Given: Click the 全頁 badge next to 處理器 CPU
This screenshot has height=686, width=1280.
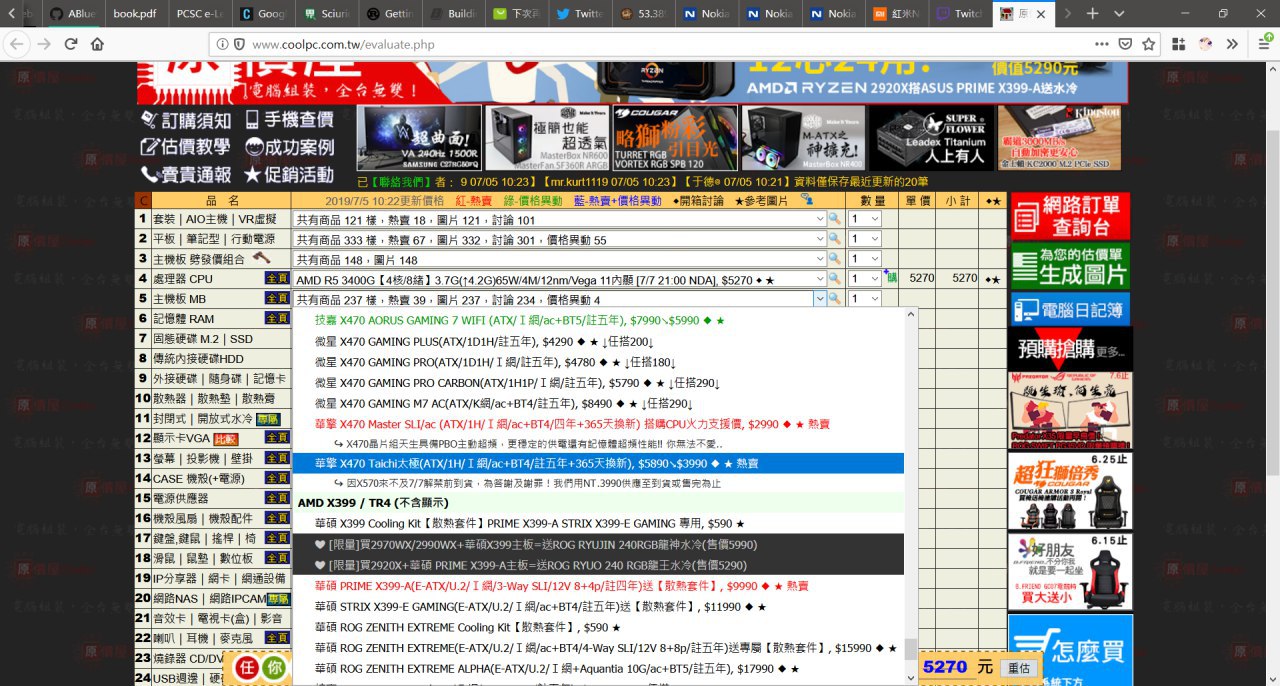Looking at the screenshot, I should coord(277,279).
